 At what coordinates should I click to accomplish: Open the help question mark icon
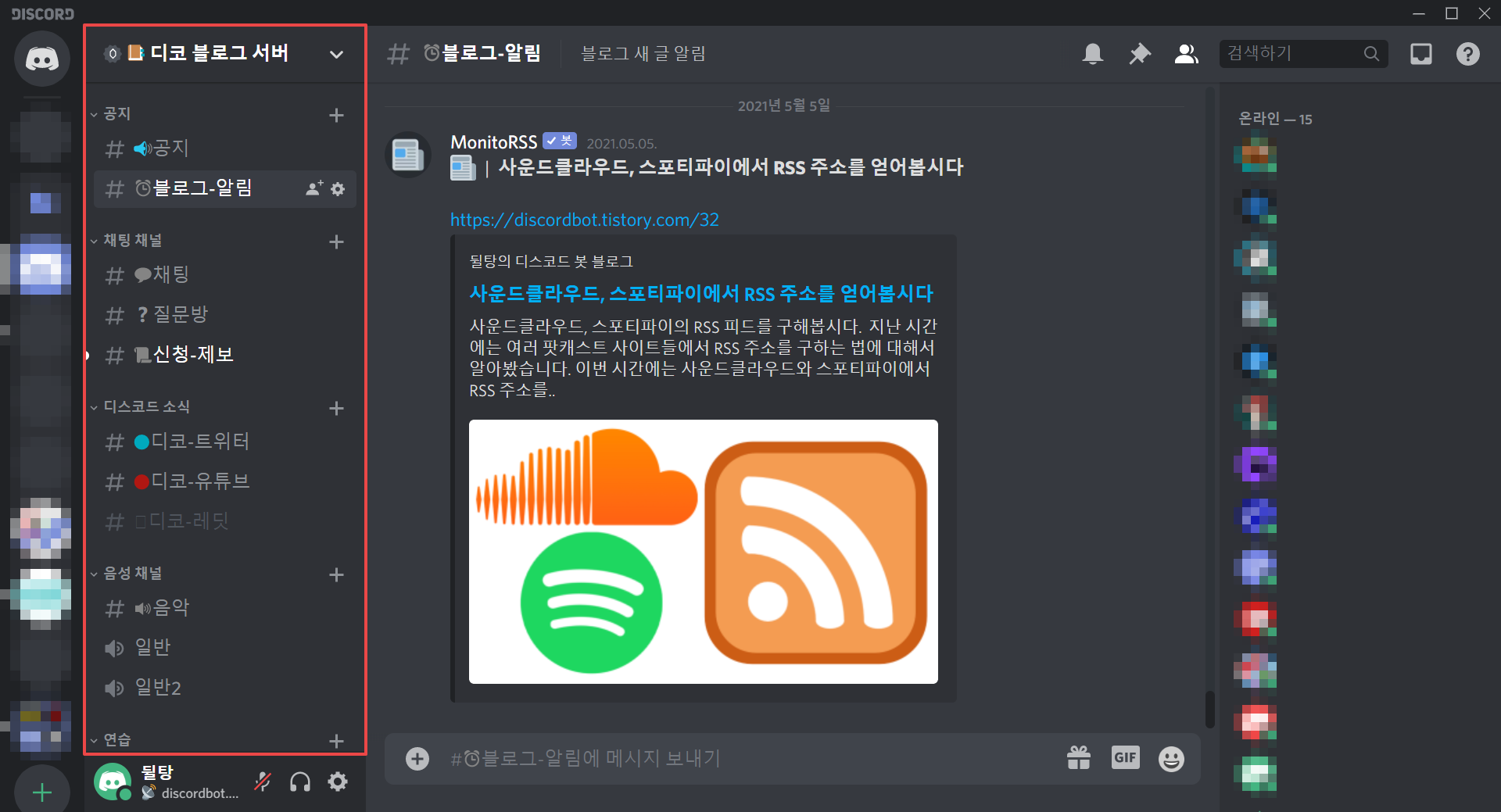click(x=1468, y=54)
